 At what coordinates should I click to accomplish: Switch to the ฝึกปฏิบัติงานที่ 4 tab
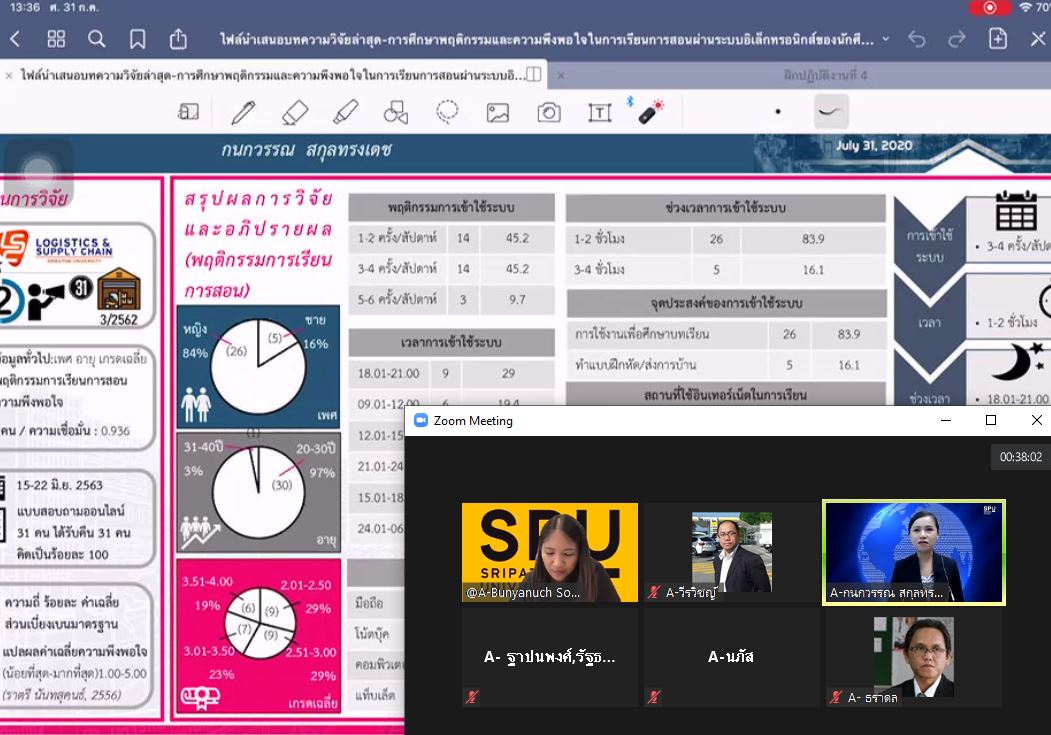tap(825, 75)
